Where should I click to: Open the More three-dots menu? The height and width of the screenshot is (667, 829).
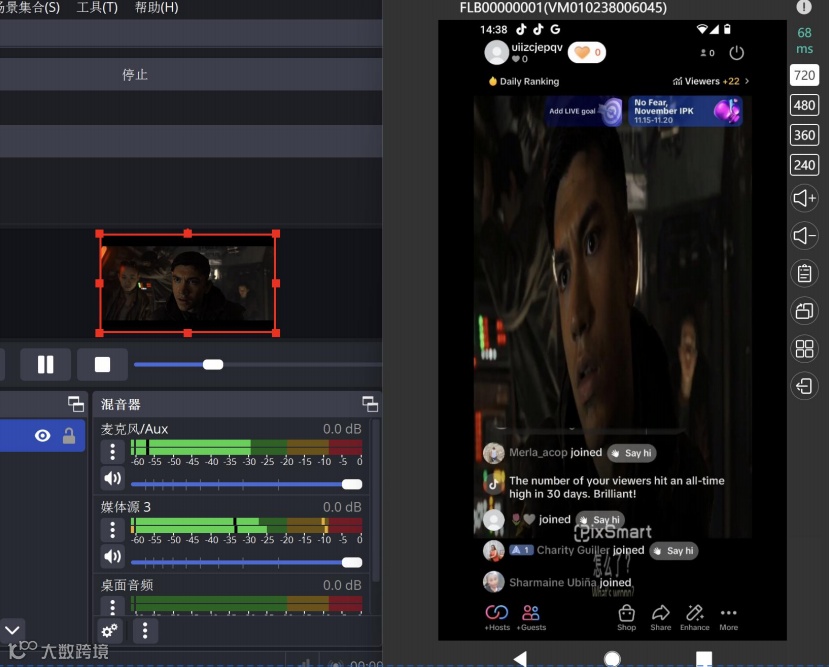pos(729,617)
